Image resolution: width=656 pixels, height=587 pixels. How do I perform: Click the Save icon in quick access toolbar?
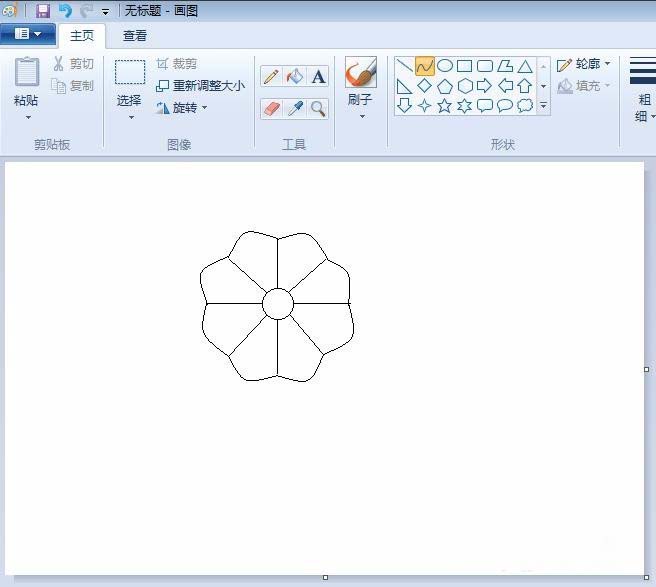coord(43,11)
